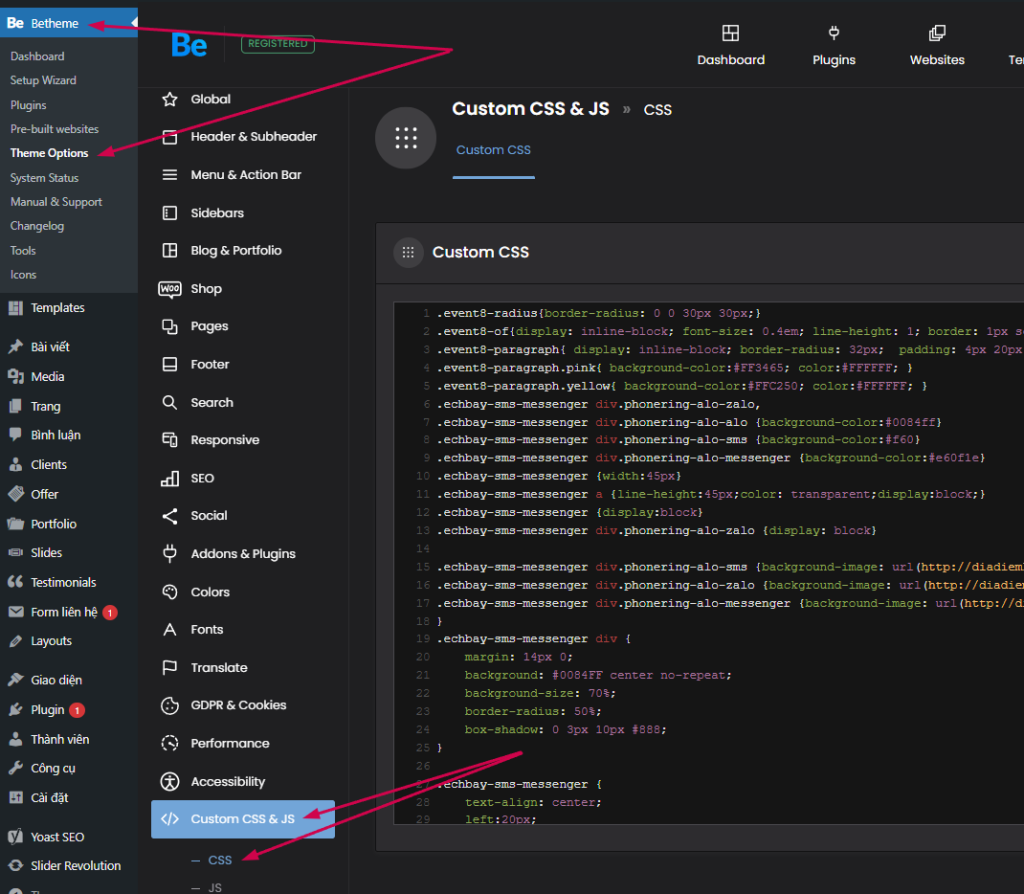
Task: Open Pre-built websites in sidebar
Action: [x=54, y=129]
